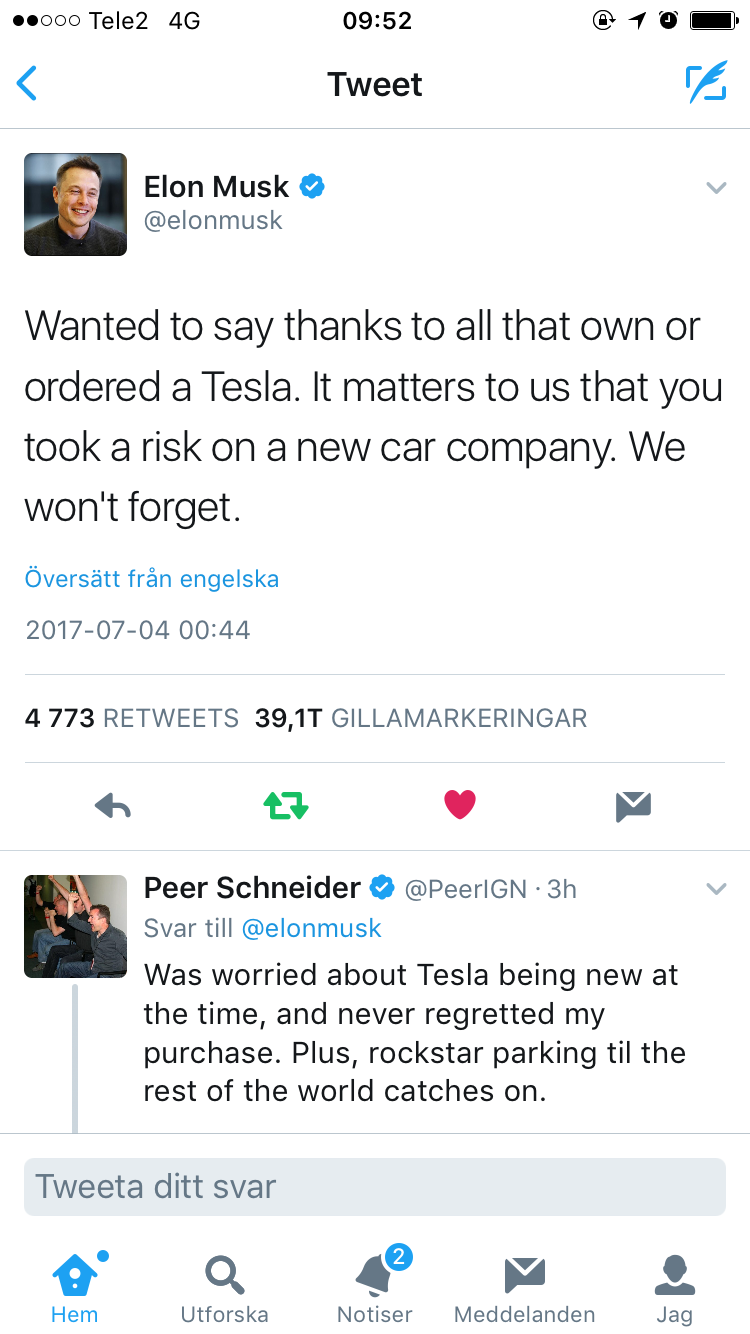750x1334 pixels.
Task: Open @elonmusk mention in reply
Action: [x=311, y=928]
